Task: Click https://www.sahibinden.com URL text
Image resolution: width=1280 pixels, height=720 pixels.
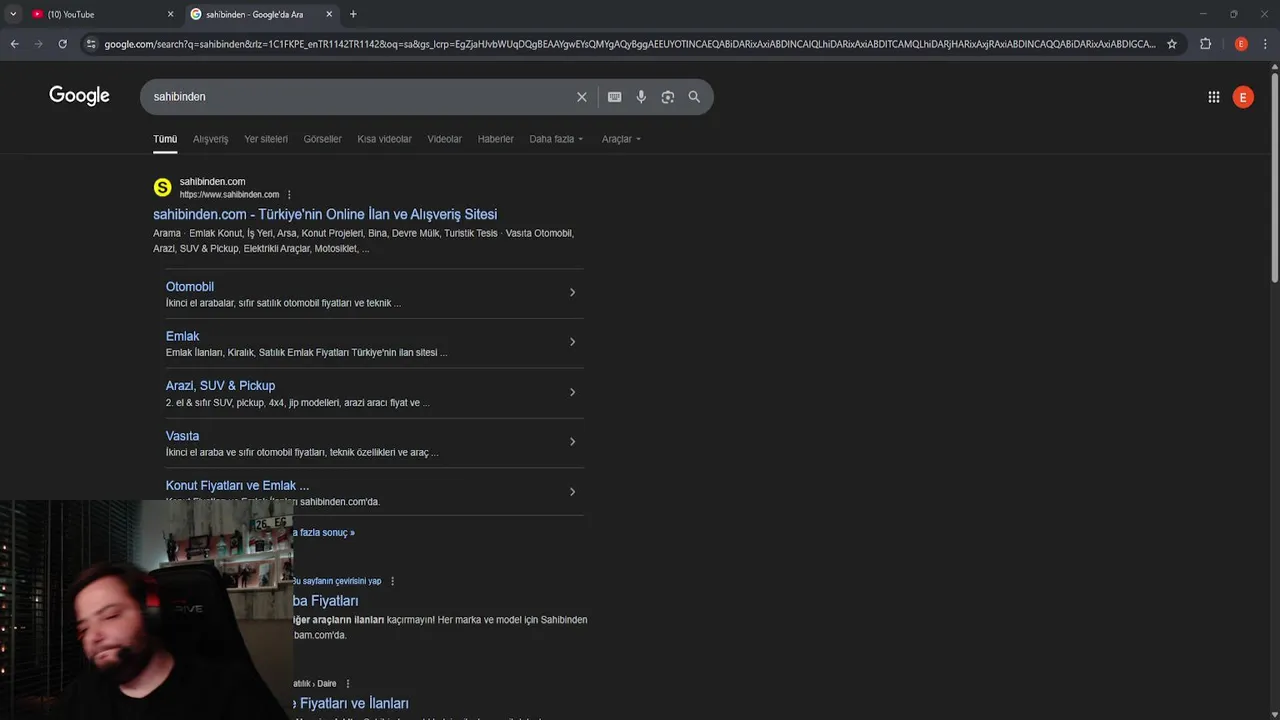Action: pos(229,195)
